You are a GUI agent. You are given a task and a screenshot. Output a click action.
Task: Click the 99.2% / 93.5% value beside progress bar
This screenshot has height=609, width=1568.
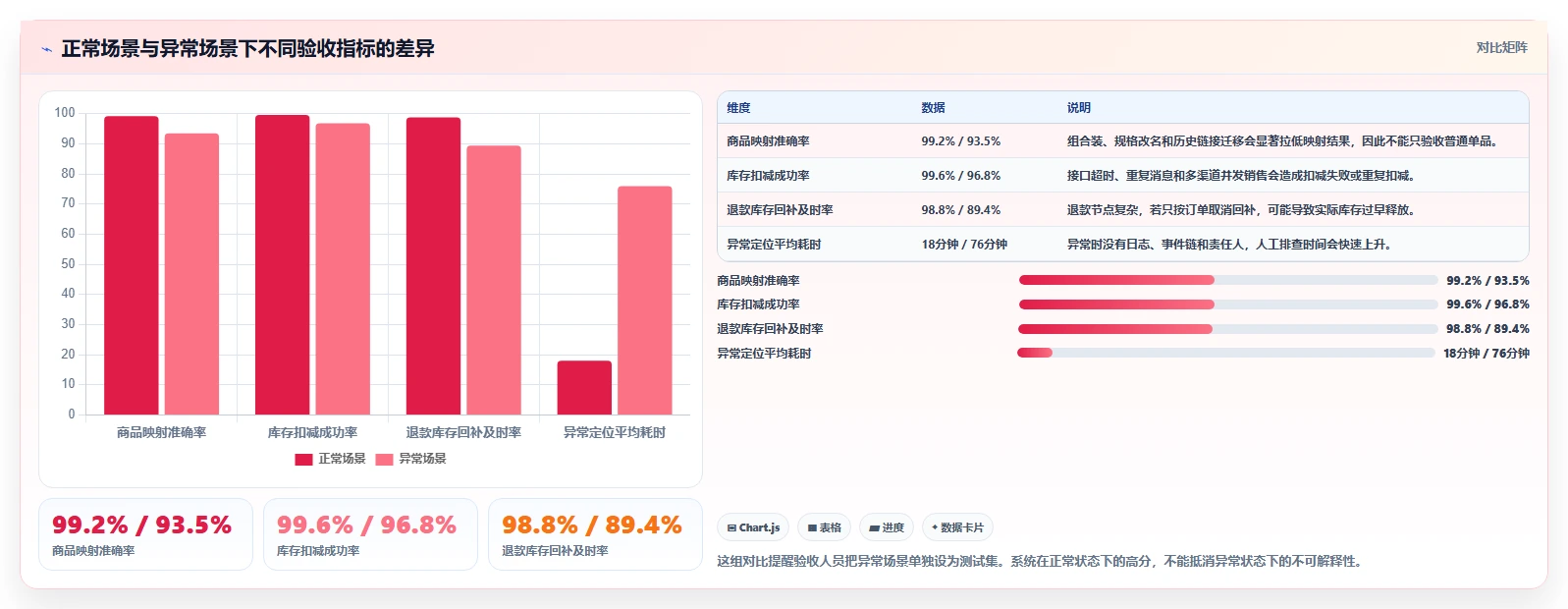pos(1487,281)
